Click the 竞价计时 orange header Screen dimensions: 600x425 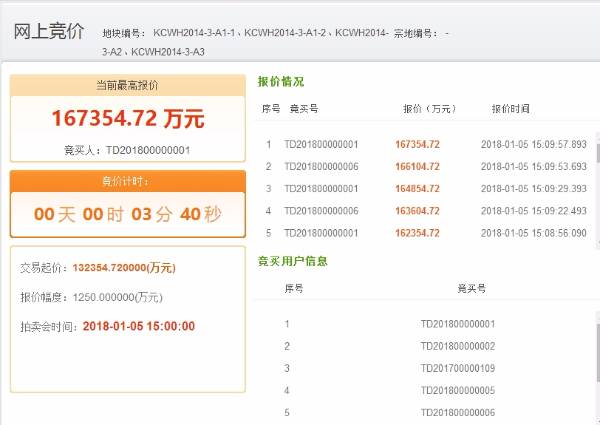click(126, 181)
